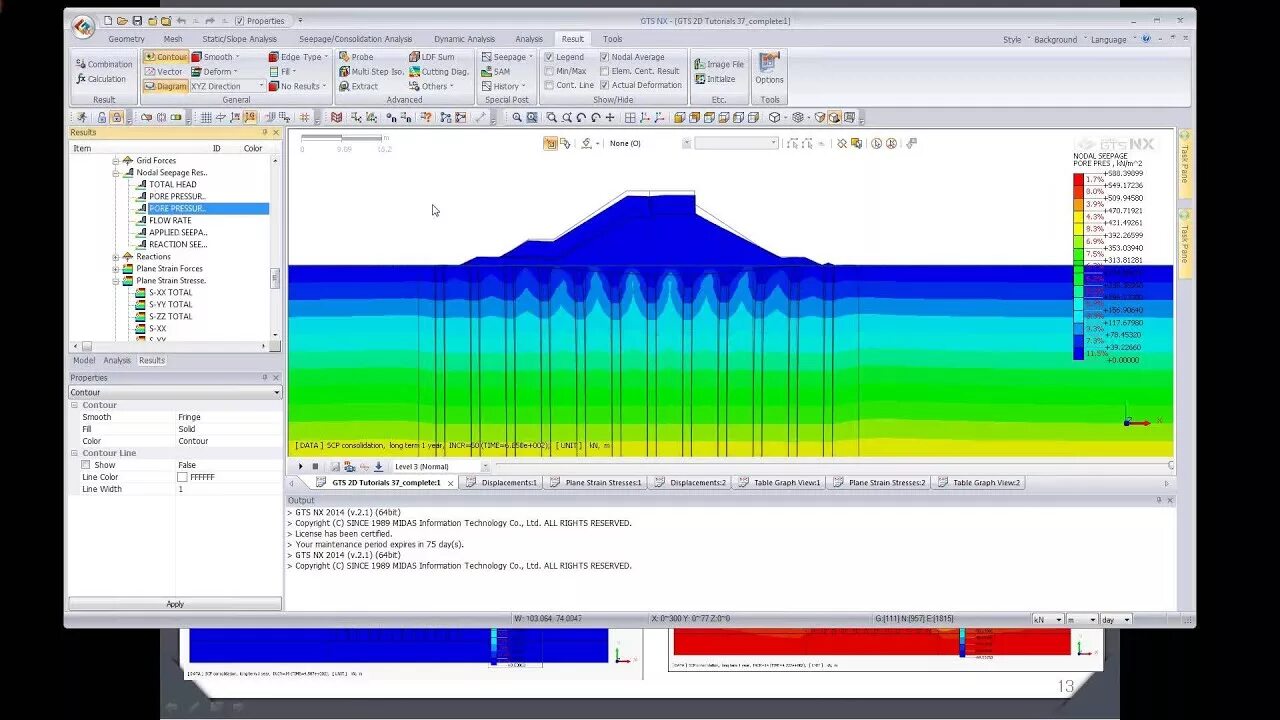Viewport: 1280px width, 720px height.
Task: Click the Extract results tool
Action: pyautogui.click(x=358, y=86)
